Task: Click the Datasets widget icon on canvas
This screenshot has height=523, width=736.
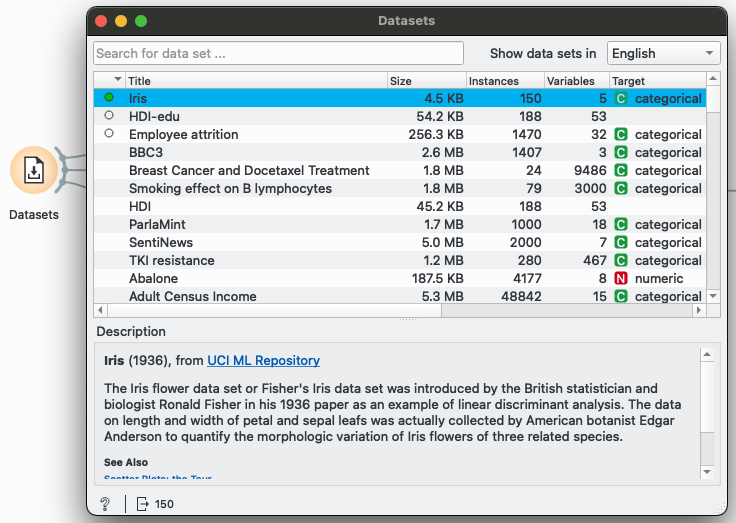Action: point(34,171)
